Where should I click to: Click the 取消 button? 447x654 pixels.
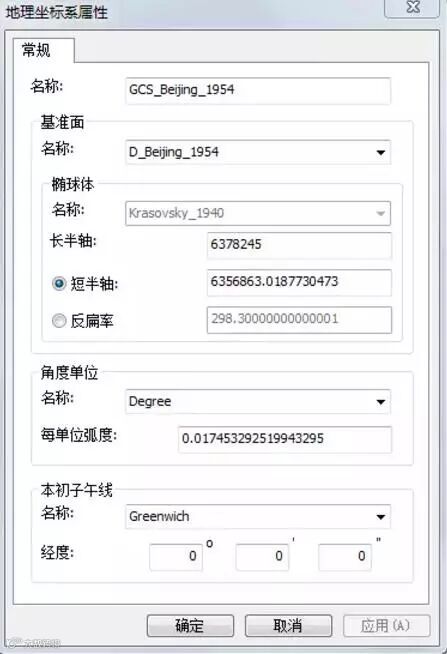coord(288,626)
